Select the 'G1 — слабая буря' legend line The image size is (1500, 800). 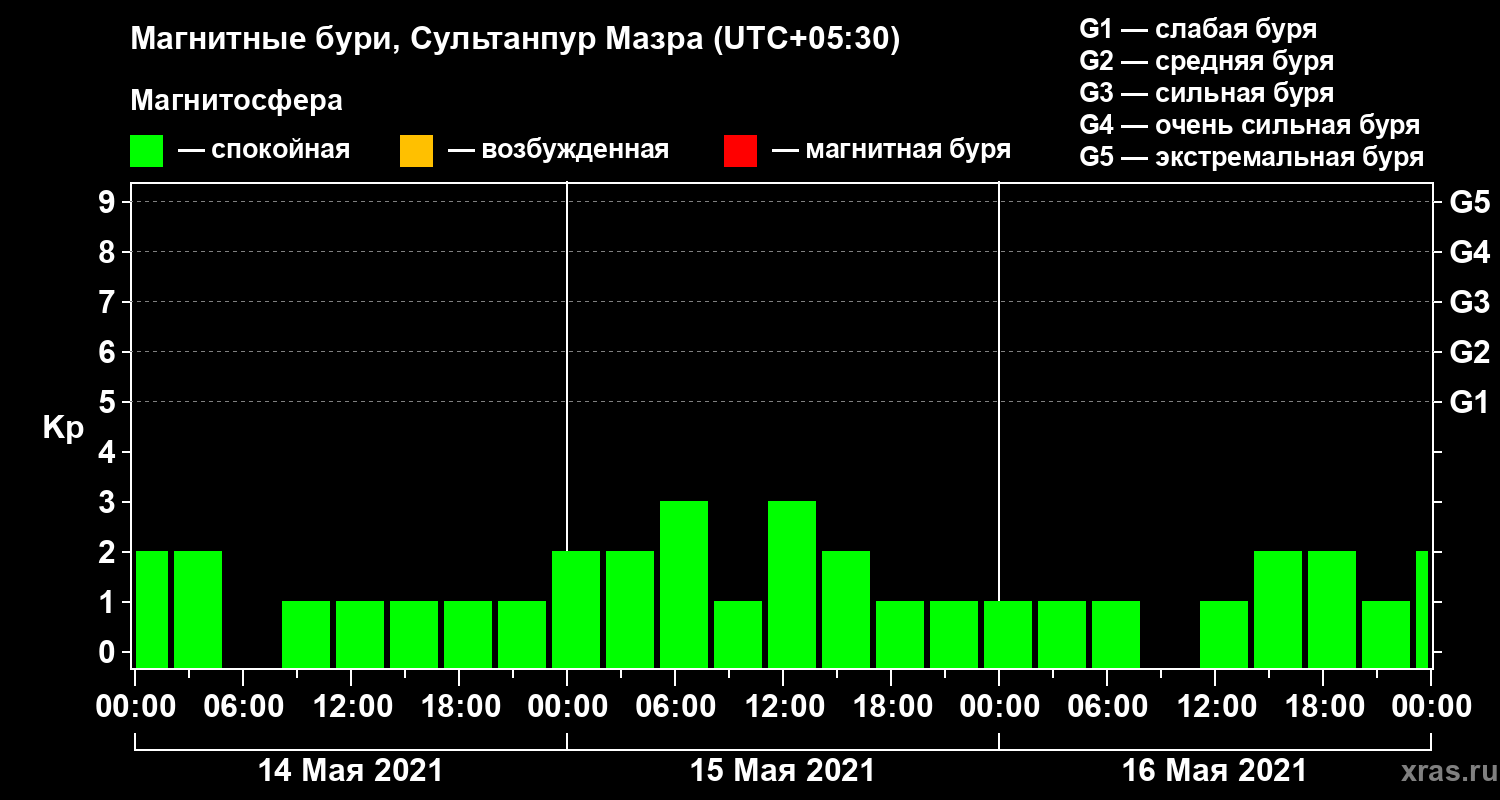click(1198, 29)
